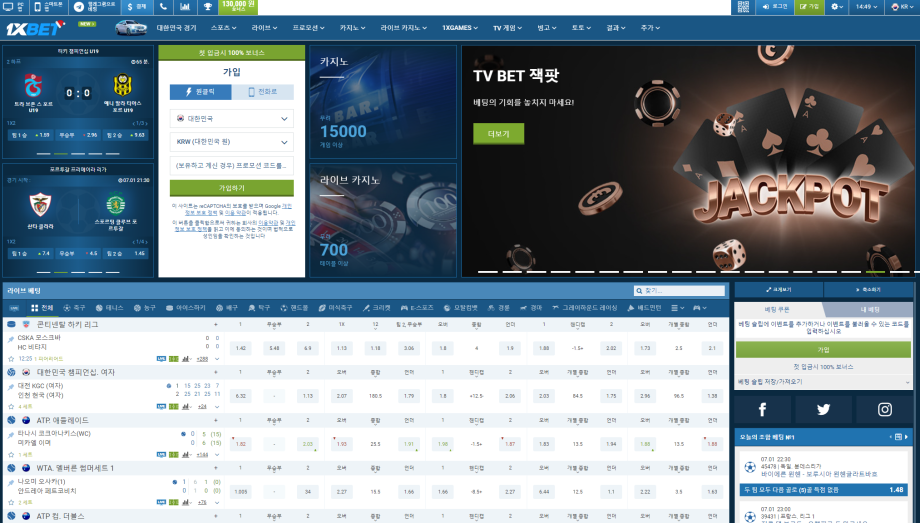Open the KRW currency dropdown
The image size is (920, 523).
tap(232, 142)
